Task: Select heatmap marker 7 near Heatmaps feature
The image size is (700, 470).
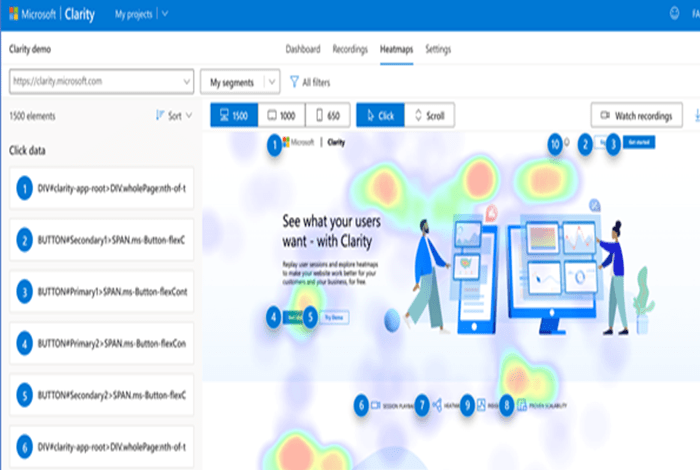Action: pos(421,406)
